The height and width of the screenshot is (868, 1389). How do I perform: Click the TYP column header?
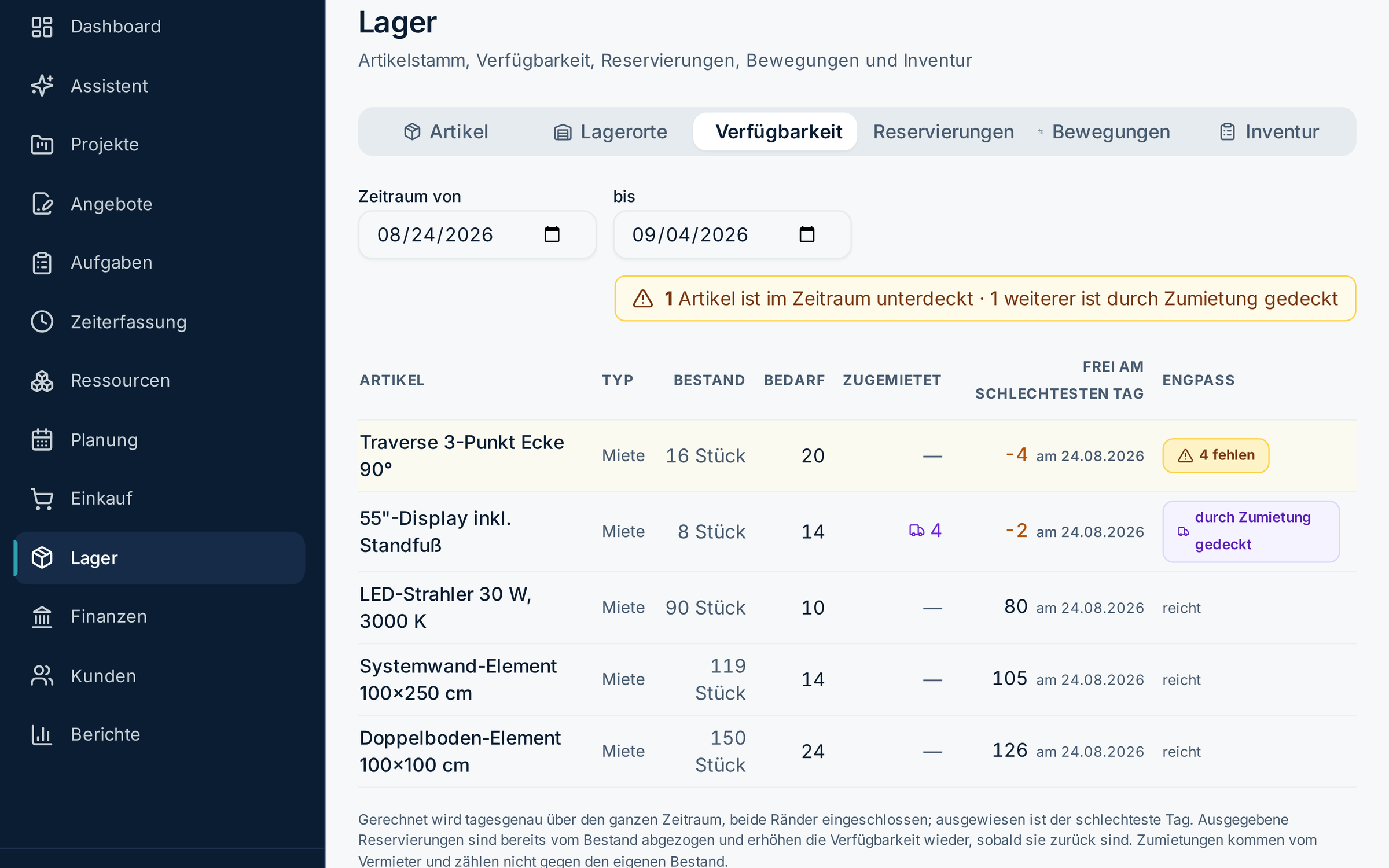pos(618,380)
